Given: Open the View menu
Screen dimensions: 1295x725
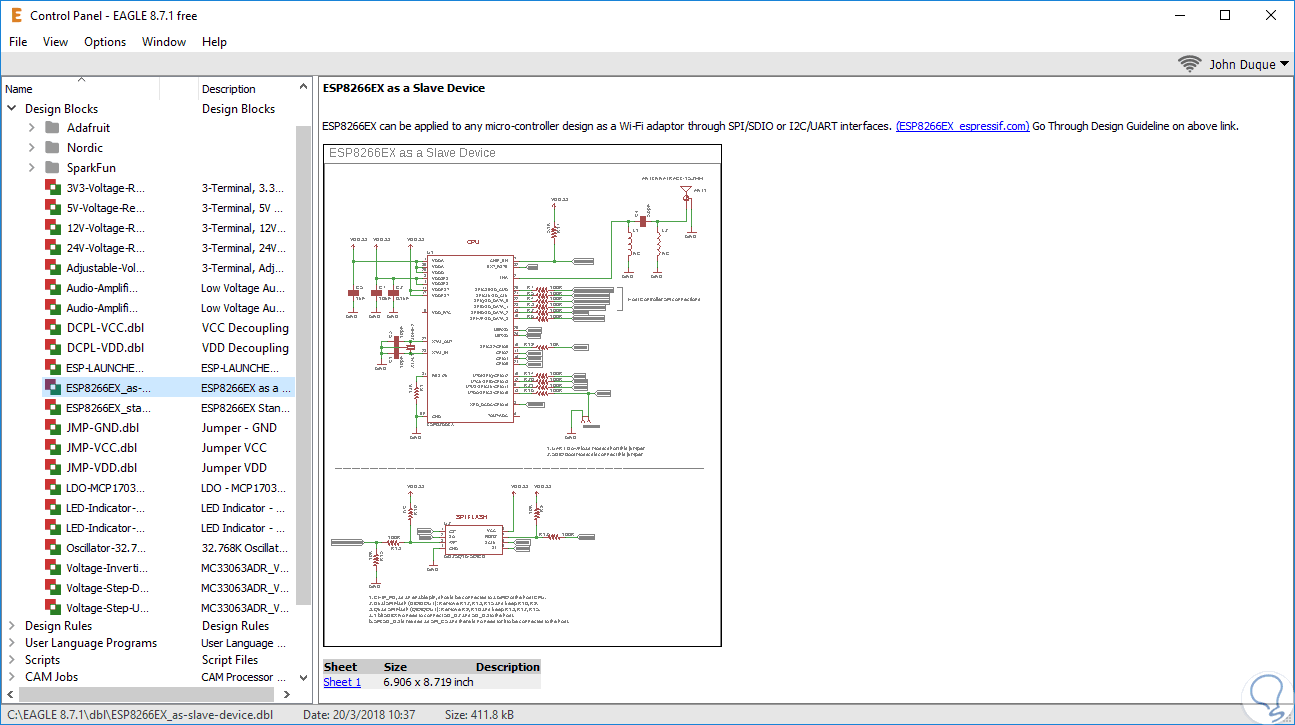Looking at the screenshot, I should tap(56, 42).
